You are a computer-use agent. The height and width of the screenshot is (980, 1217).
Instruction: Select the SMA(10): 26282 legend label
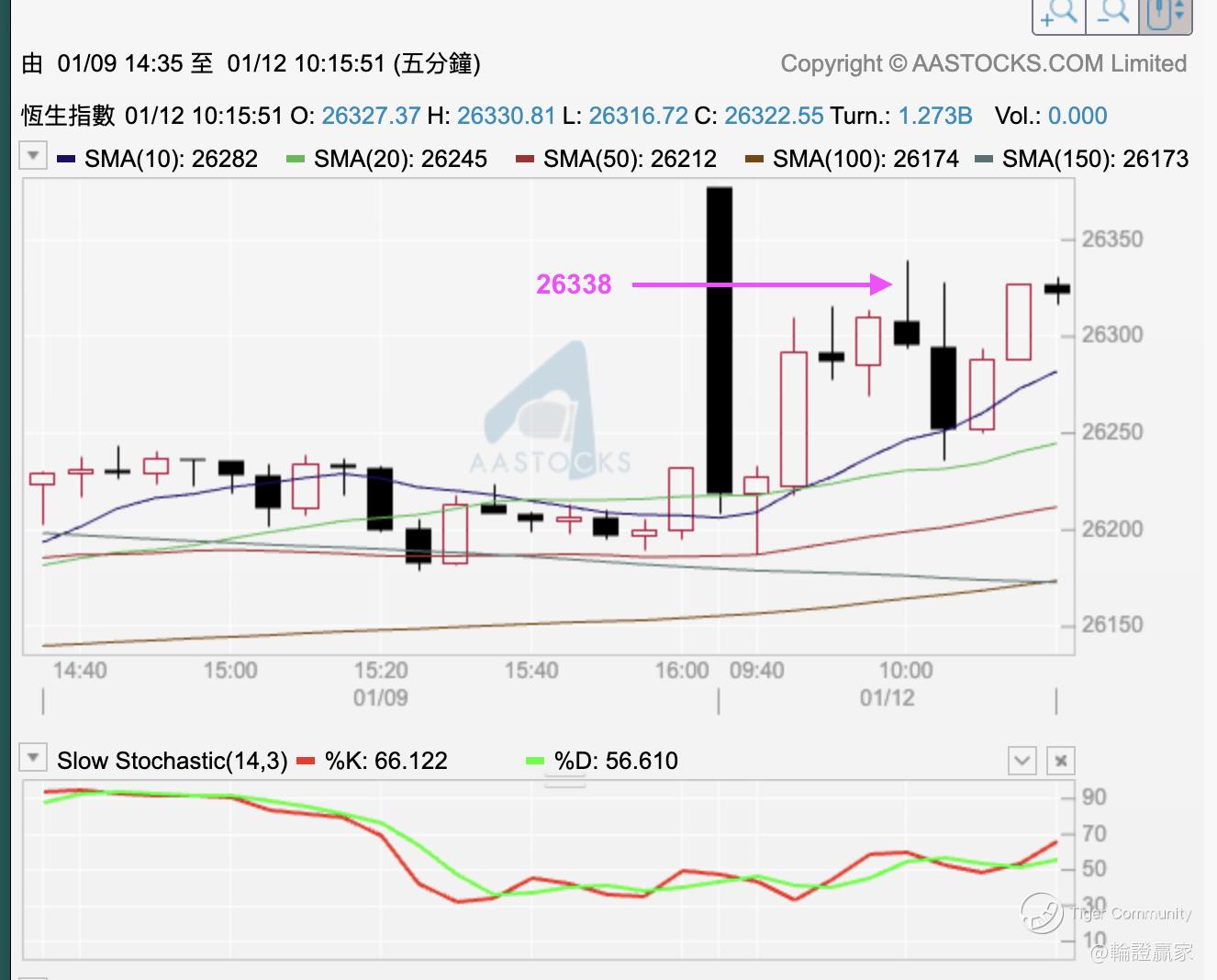[x=171, y=160]
